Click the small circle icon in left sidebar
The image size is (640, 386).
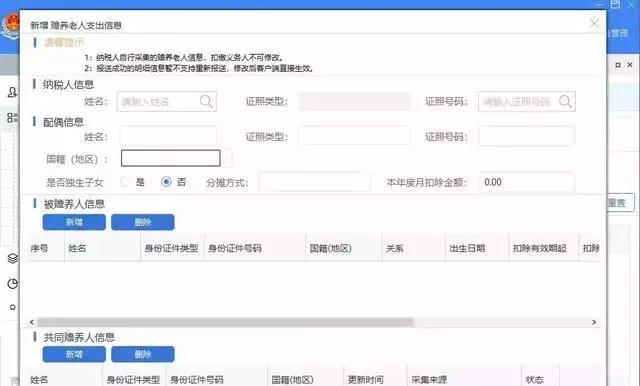coord(13,307)
